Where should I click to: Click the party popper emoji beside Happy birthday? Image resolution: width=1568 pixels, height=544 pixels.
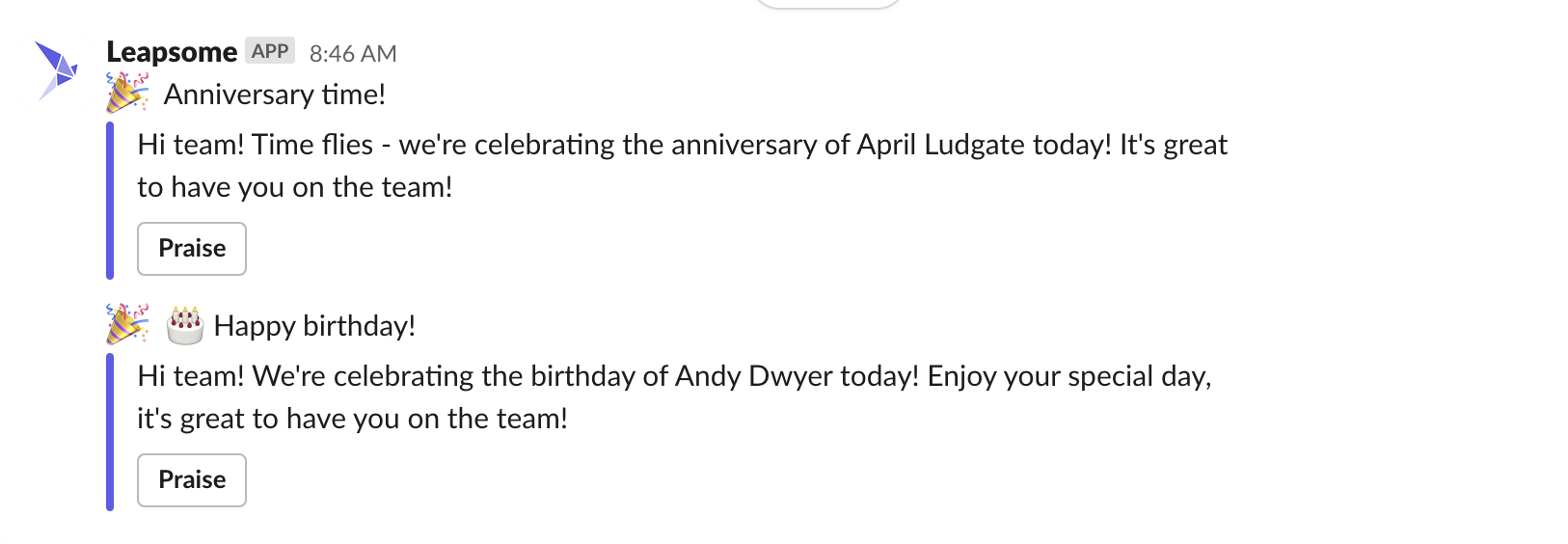click(127, 325)
